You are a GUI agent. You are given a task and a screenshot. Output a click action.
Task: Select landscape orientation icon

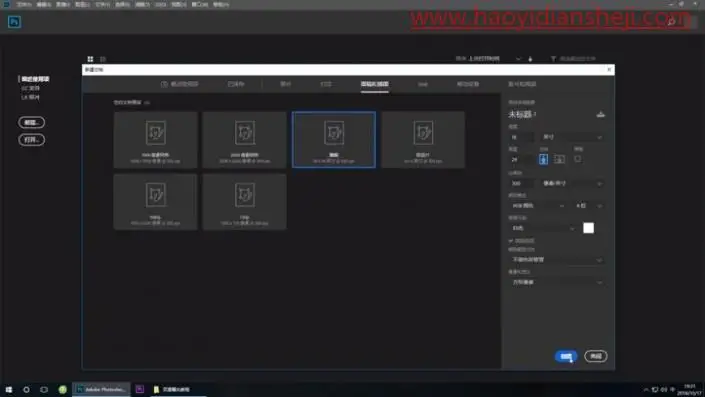click(x=559, y=159)
